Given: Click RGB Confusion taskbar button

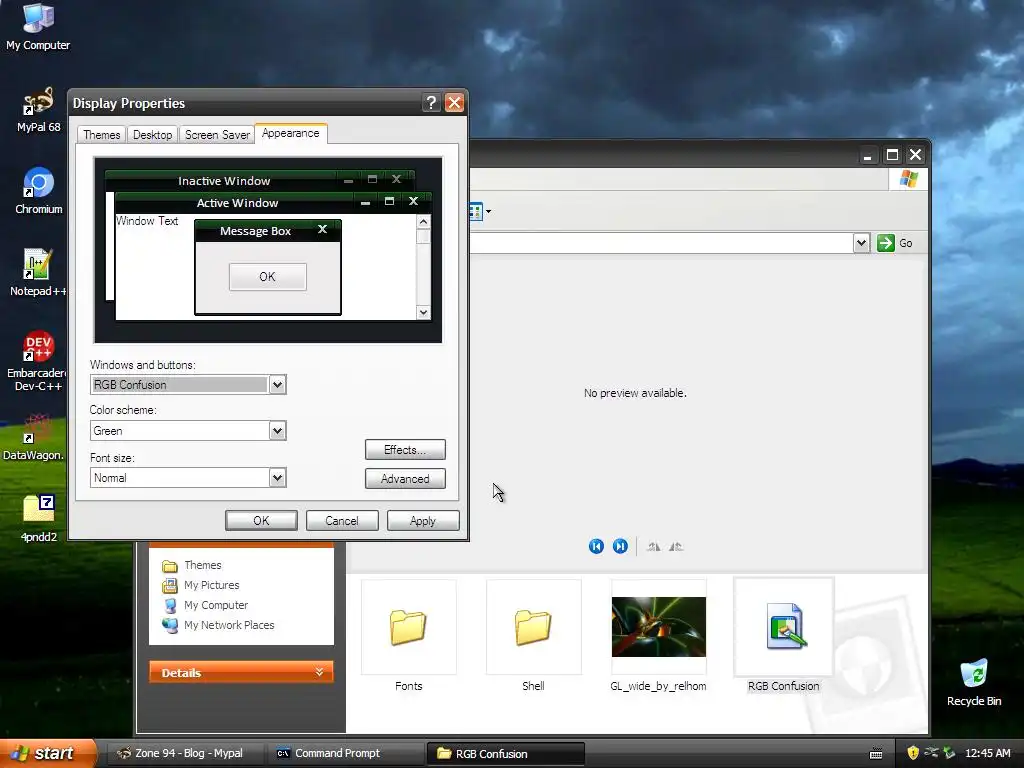Looking at the screenshot, I should point(505,754).
